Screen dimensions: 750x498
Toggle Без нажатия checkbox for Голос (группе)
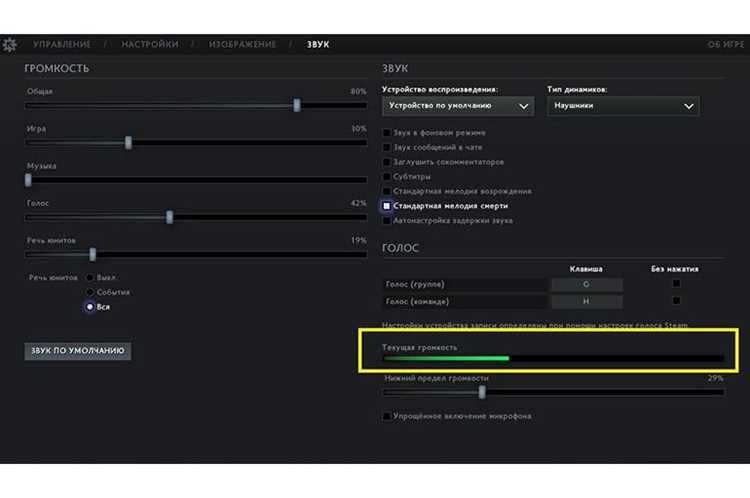[x=676, y=283]
